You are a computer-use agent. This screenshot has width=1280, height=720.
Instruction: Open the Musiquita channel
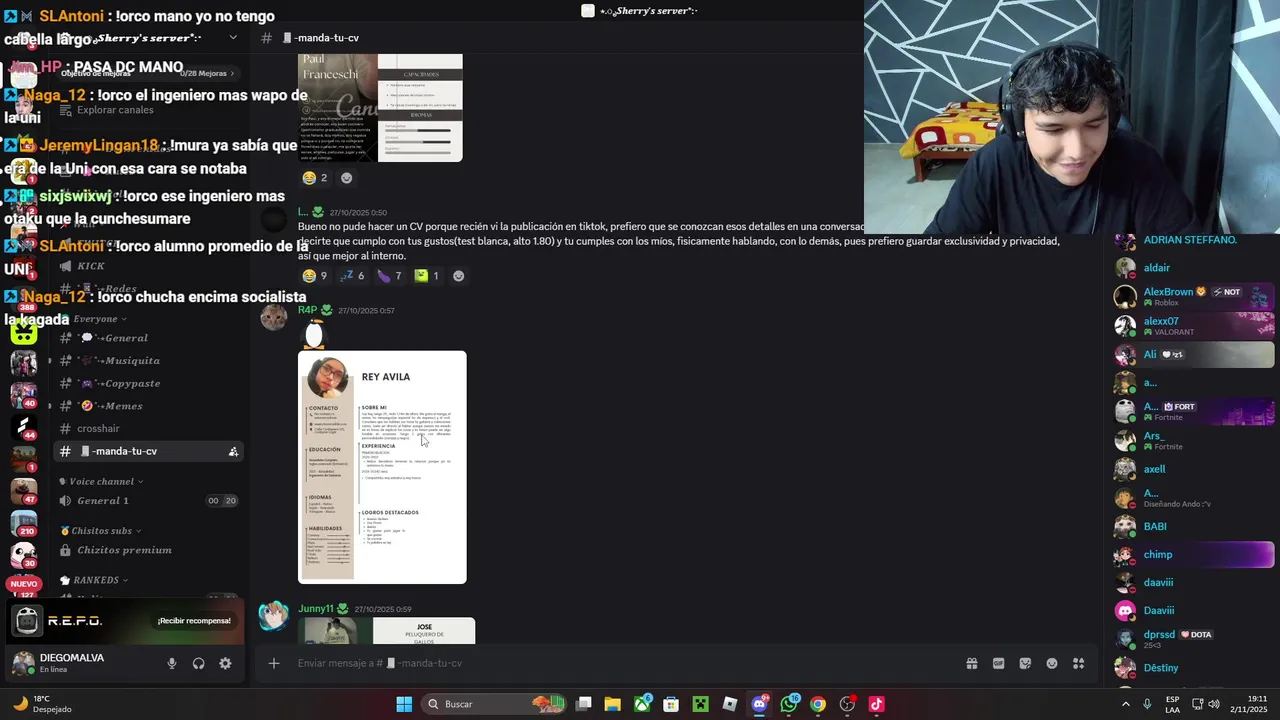tap(148, 360)
